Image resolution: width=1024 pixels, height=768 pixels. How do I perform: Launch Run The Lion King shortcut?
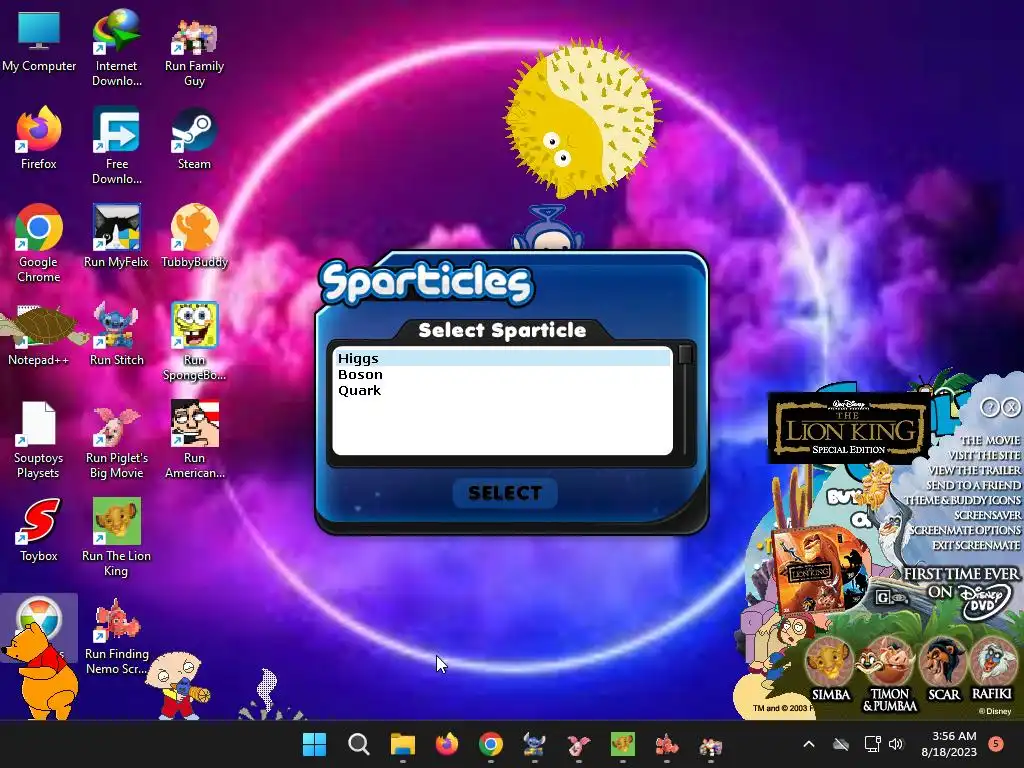(116, 537)
